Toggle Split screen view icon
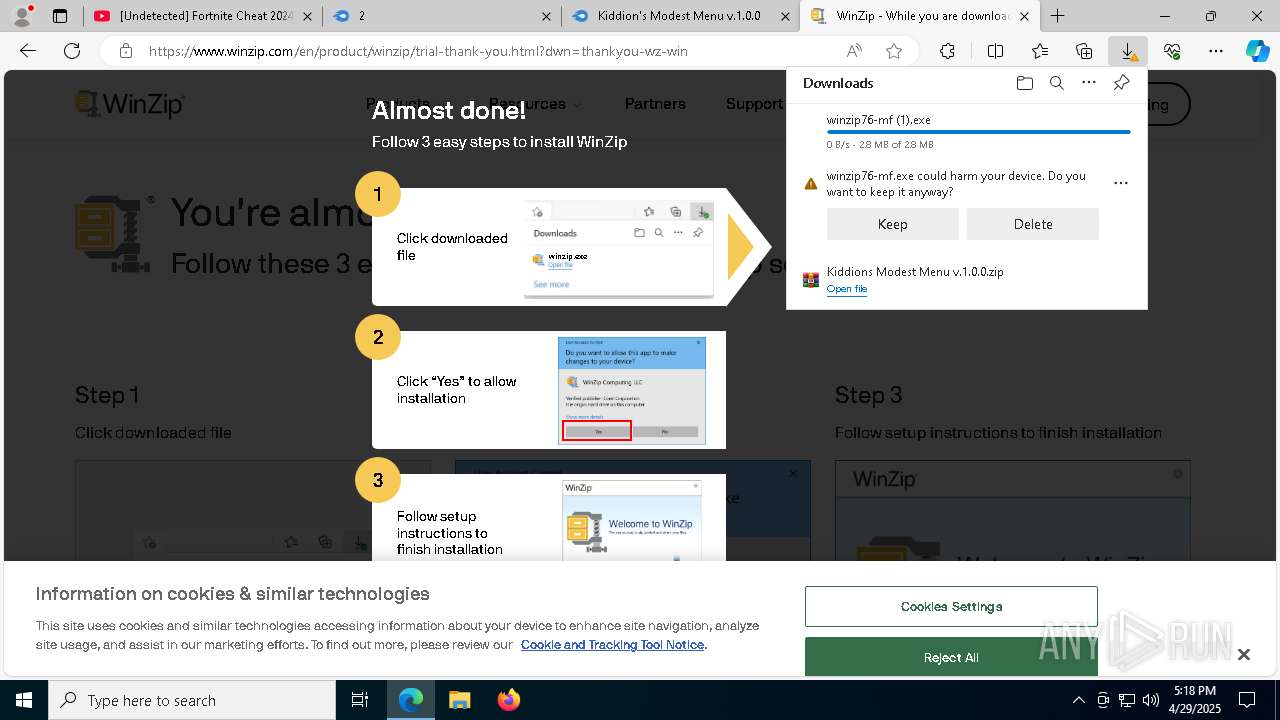Screen dimensions: 1280x720 coord(995,51)
